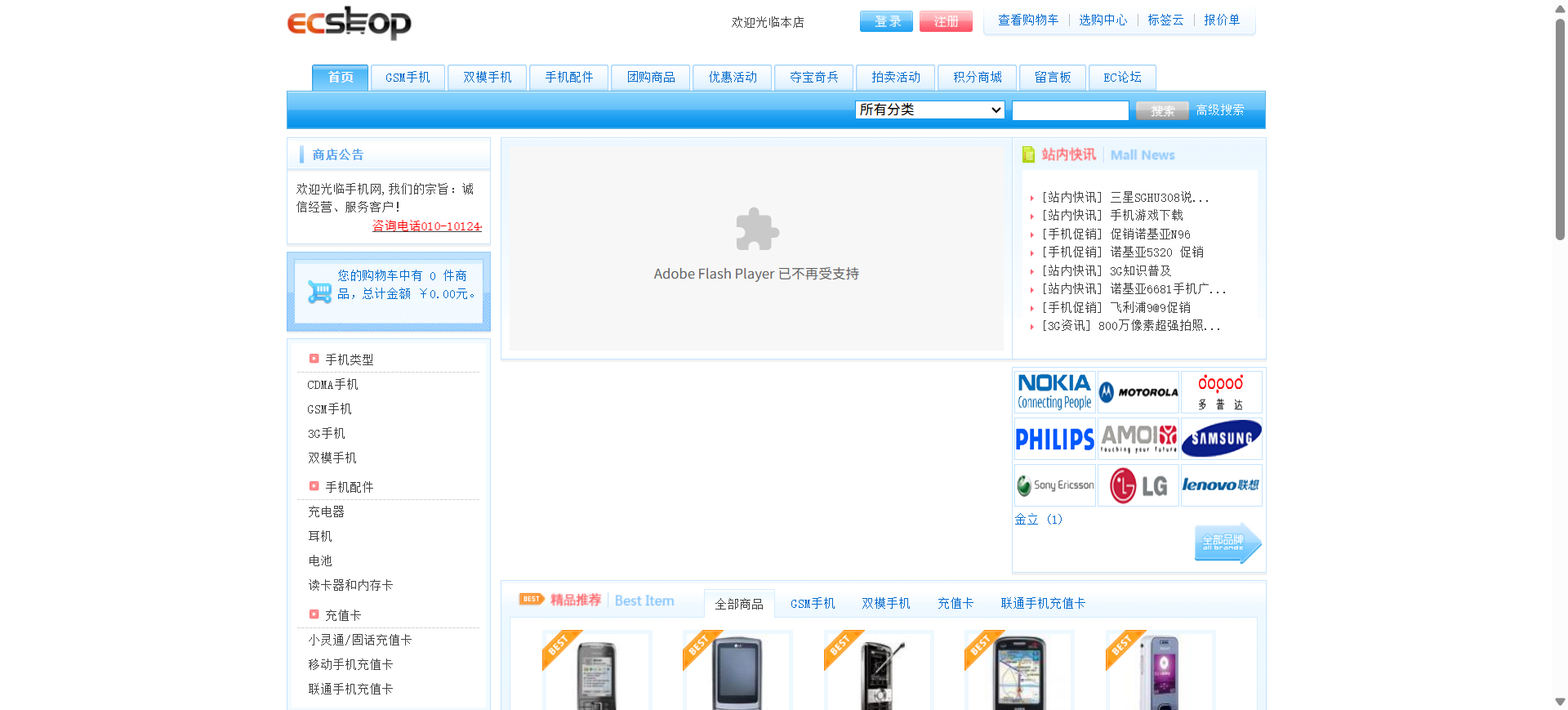This screenshot has height=710, width=1568.
Task: Open the 夺宝奇兵 navigation tab
Action: tap(814, 78)
